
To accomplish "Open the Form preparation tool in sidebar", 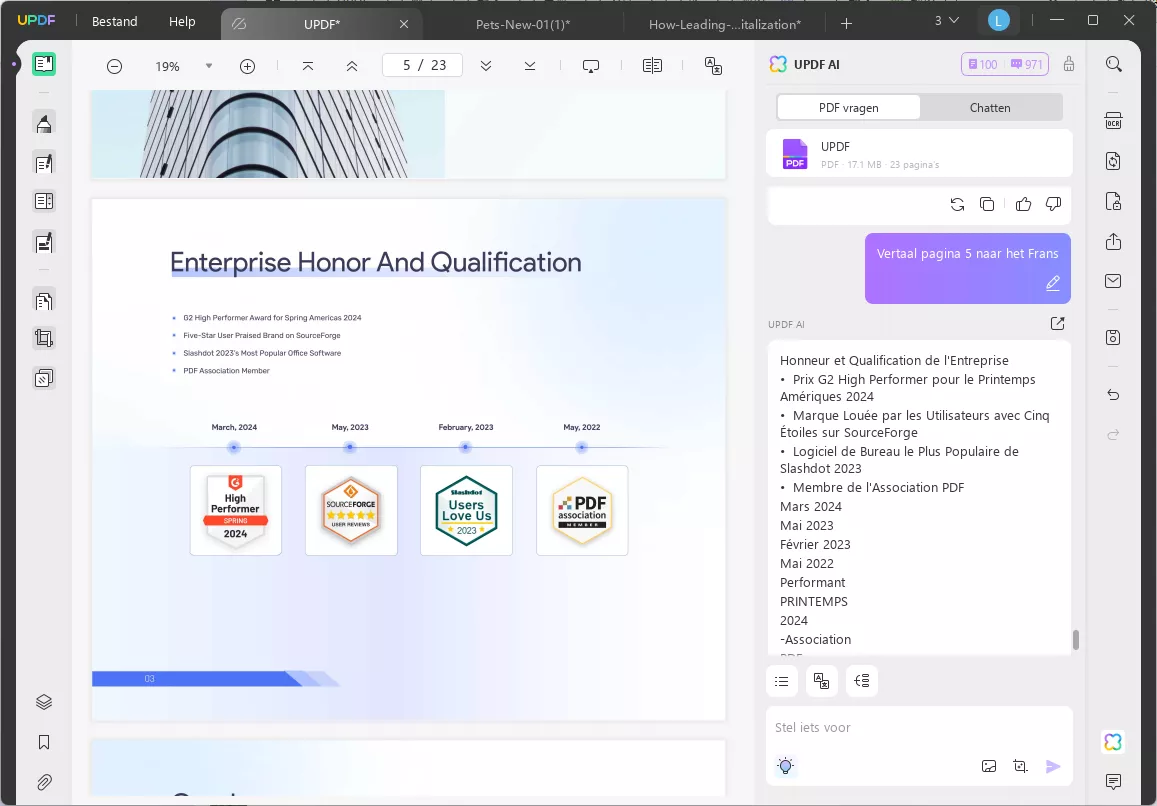I will pyautogui.click(x=44, y=201).
